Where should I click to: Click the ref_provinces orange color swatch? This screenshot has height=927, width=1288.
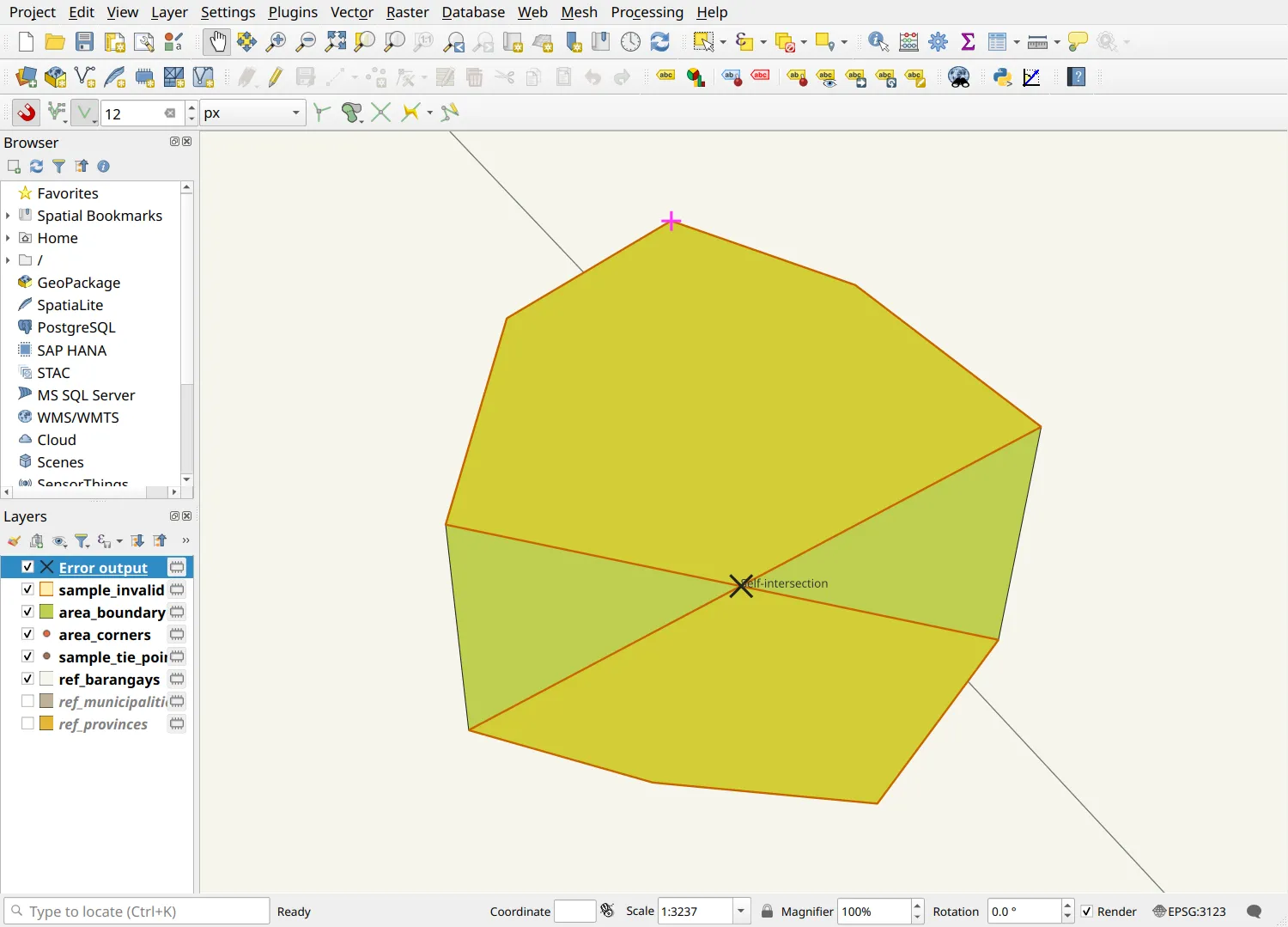(46, 723)
